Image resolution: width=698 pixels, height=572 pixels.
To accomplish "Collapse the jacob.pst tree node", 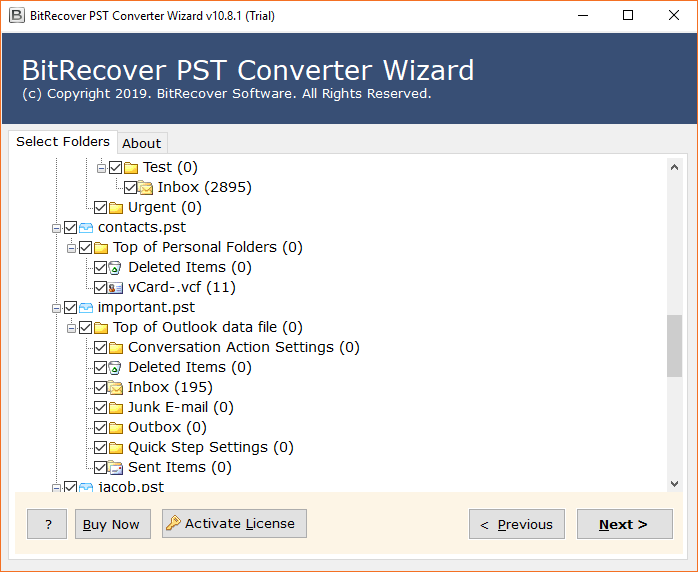I will coord(57,488).
